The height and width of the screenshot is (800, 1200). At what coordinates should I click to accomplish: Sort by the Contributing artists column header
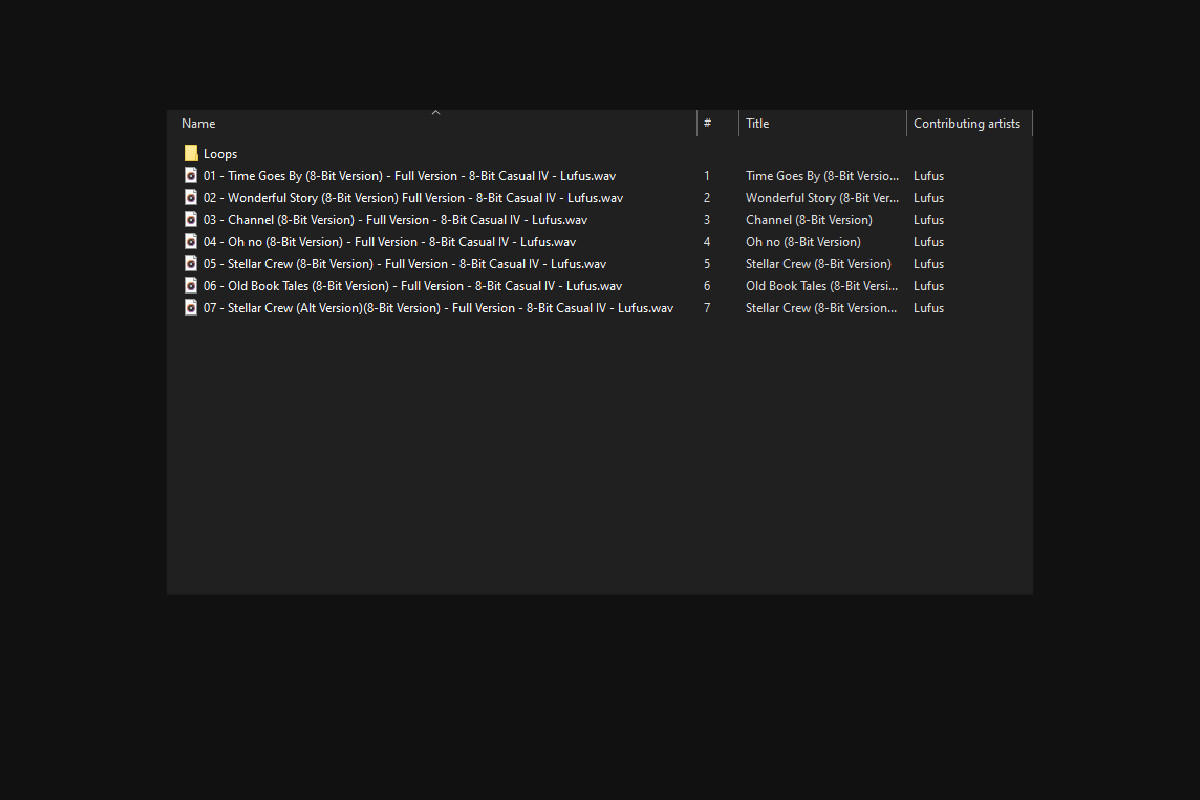pos(969,123)
